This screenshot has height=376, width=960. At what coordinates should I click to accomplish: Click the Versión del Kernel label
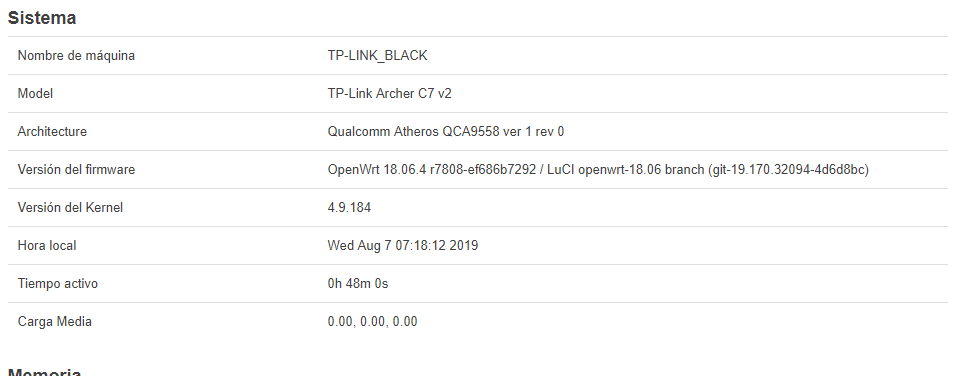click(x=70, y=208)
